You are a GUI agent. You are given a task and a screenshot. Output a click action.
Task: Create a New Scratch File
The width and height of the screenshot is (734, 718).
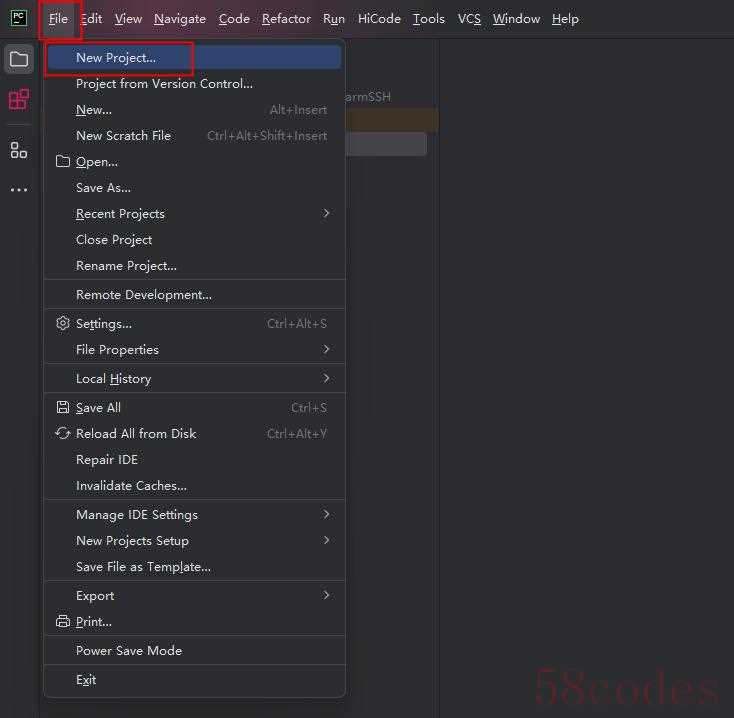pos(194,136)
